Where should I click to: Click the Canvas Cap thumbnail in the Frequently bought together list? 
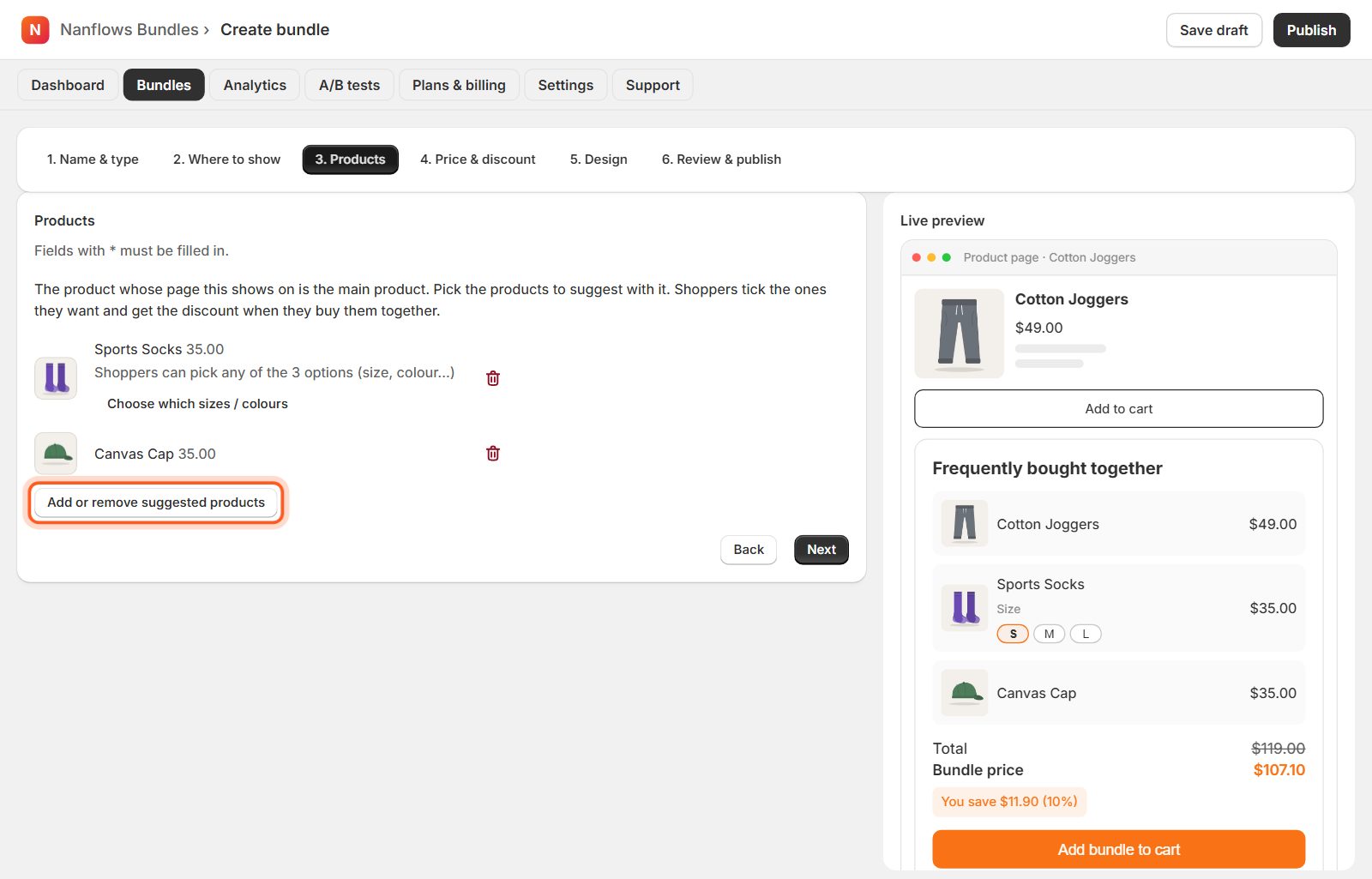pyautogui.click(x=965, y=693)
